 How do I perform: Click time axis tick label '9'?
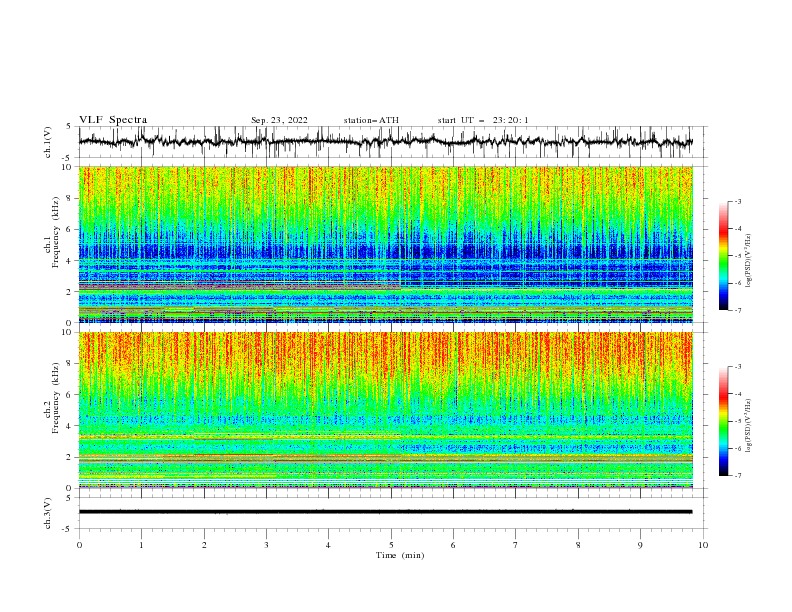[x=640, y=545]
